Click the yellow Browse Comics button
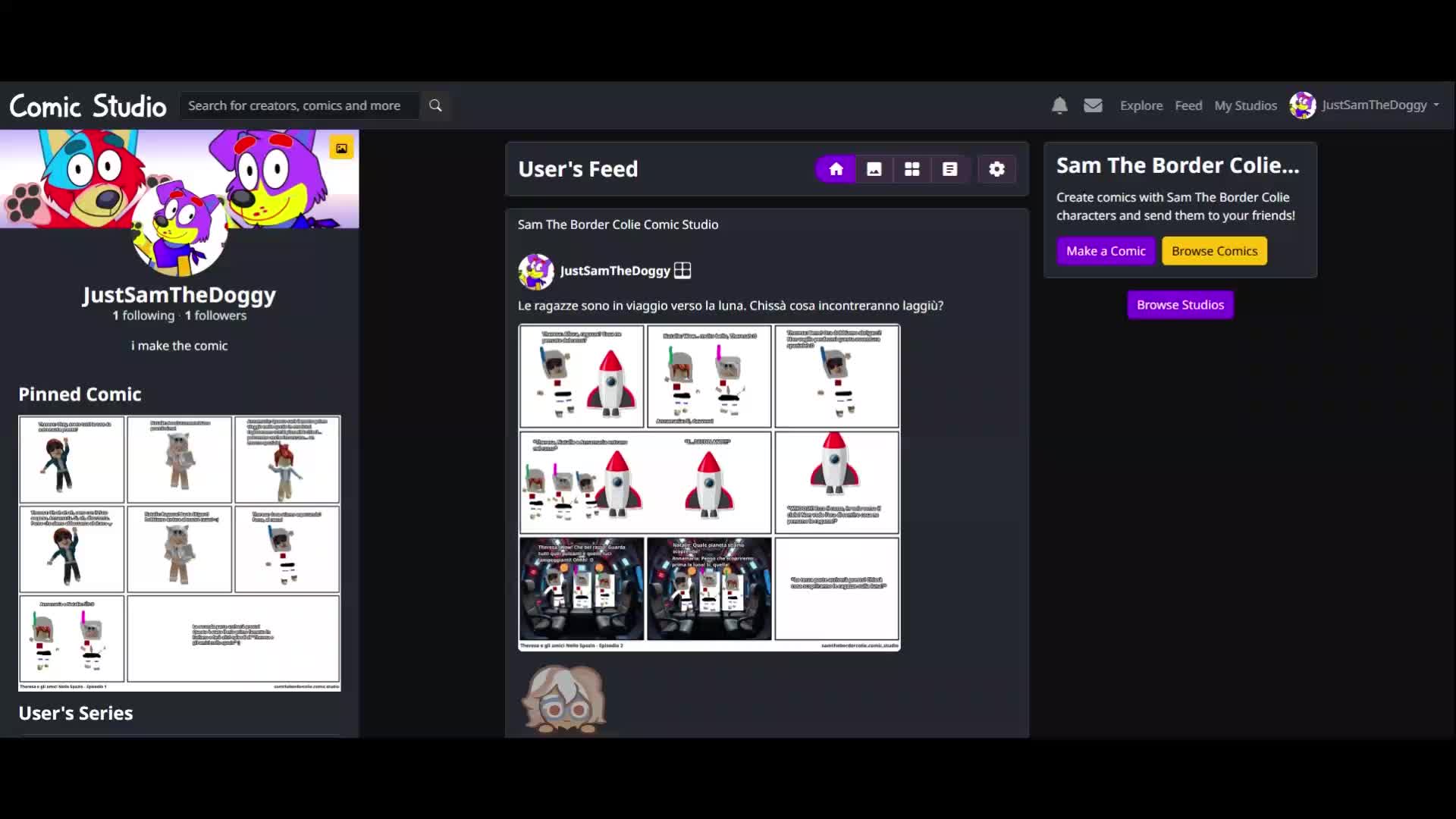 1214,251
